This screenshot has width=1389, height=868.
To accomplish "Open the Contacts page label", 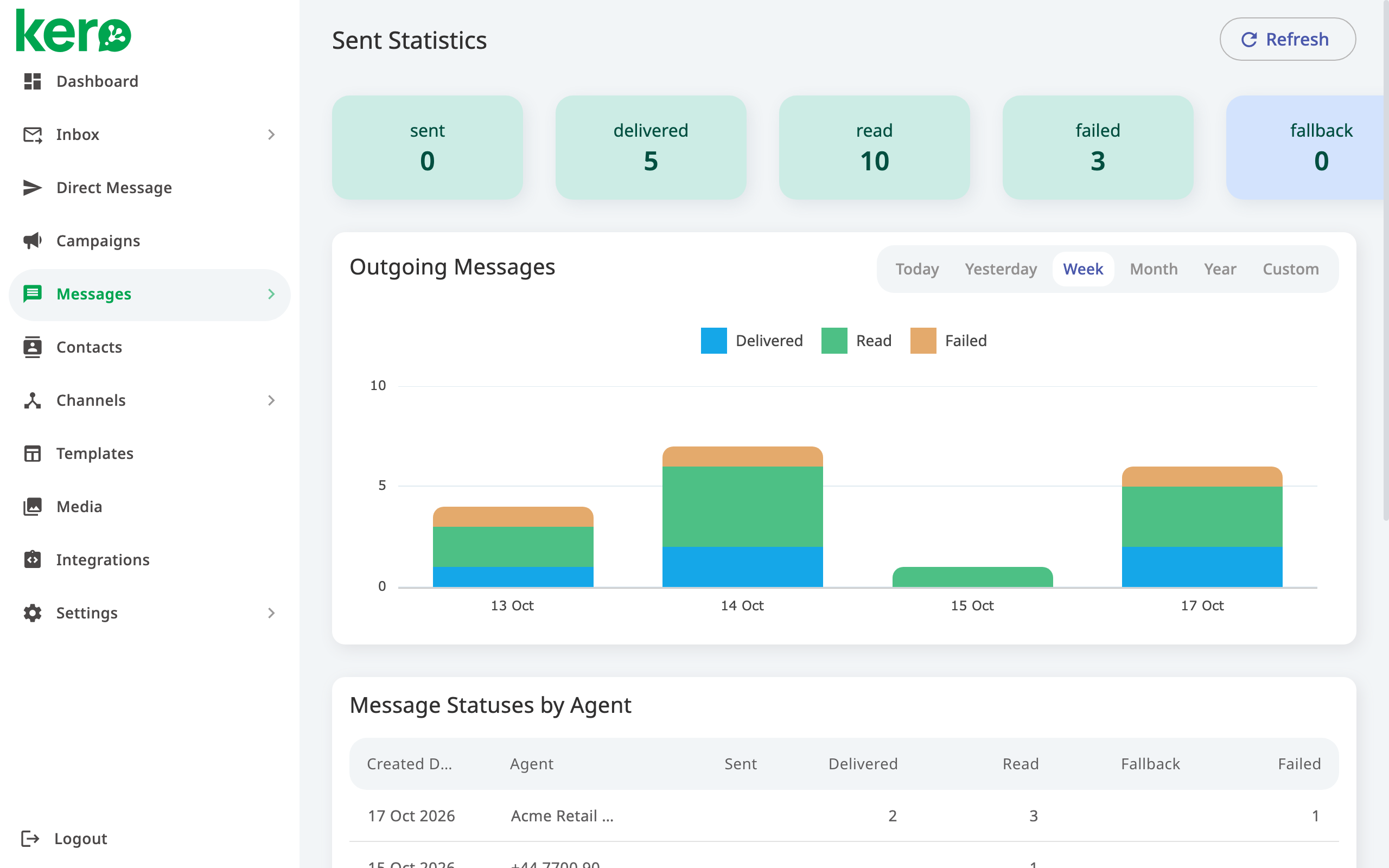I will click(89, 347).
